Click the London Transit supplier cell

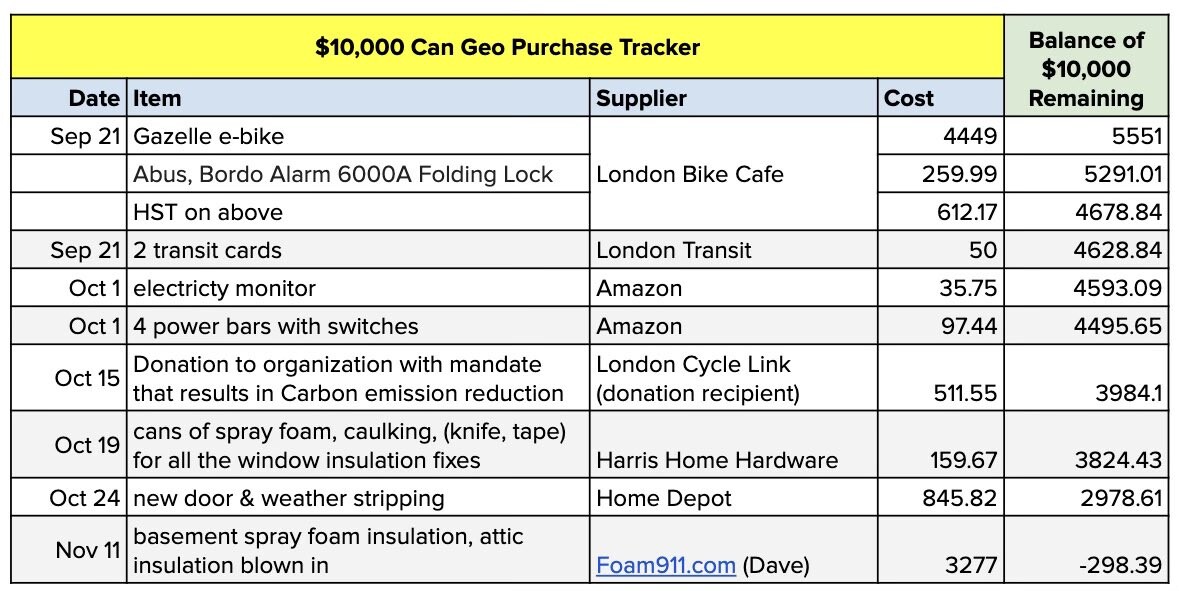pos(673,250)
